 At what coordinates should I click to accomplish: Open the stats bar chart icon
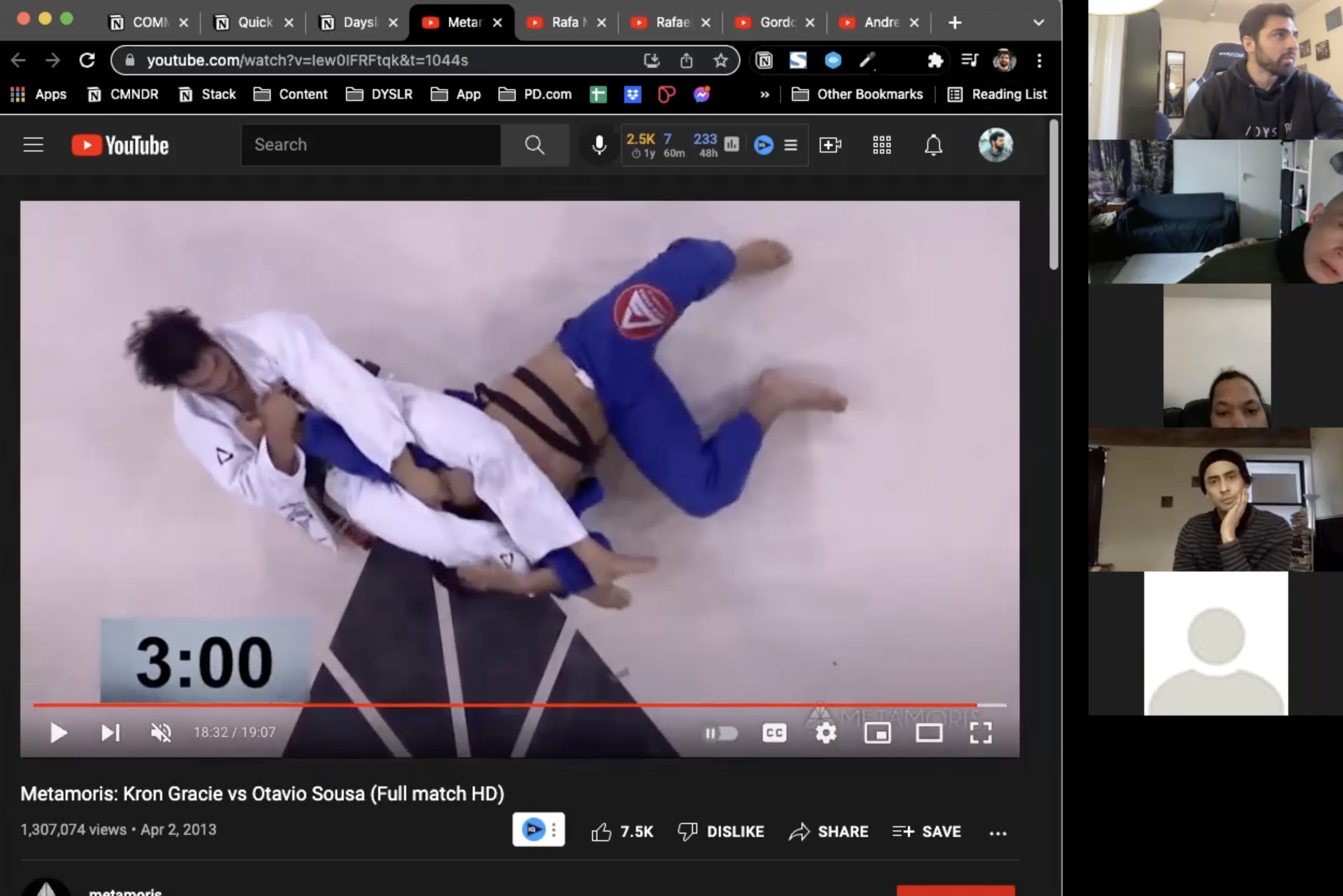click(732, 144)
